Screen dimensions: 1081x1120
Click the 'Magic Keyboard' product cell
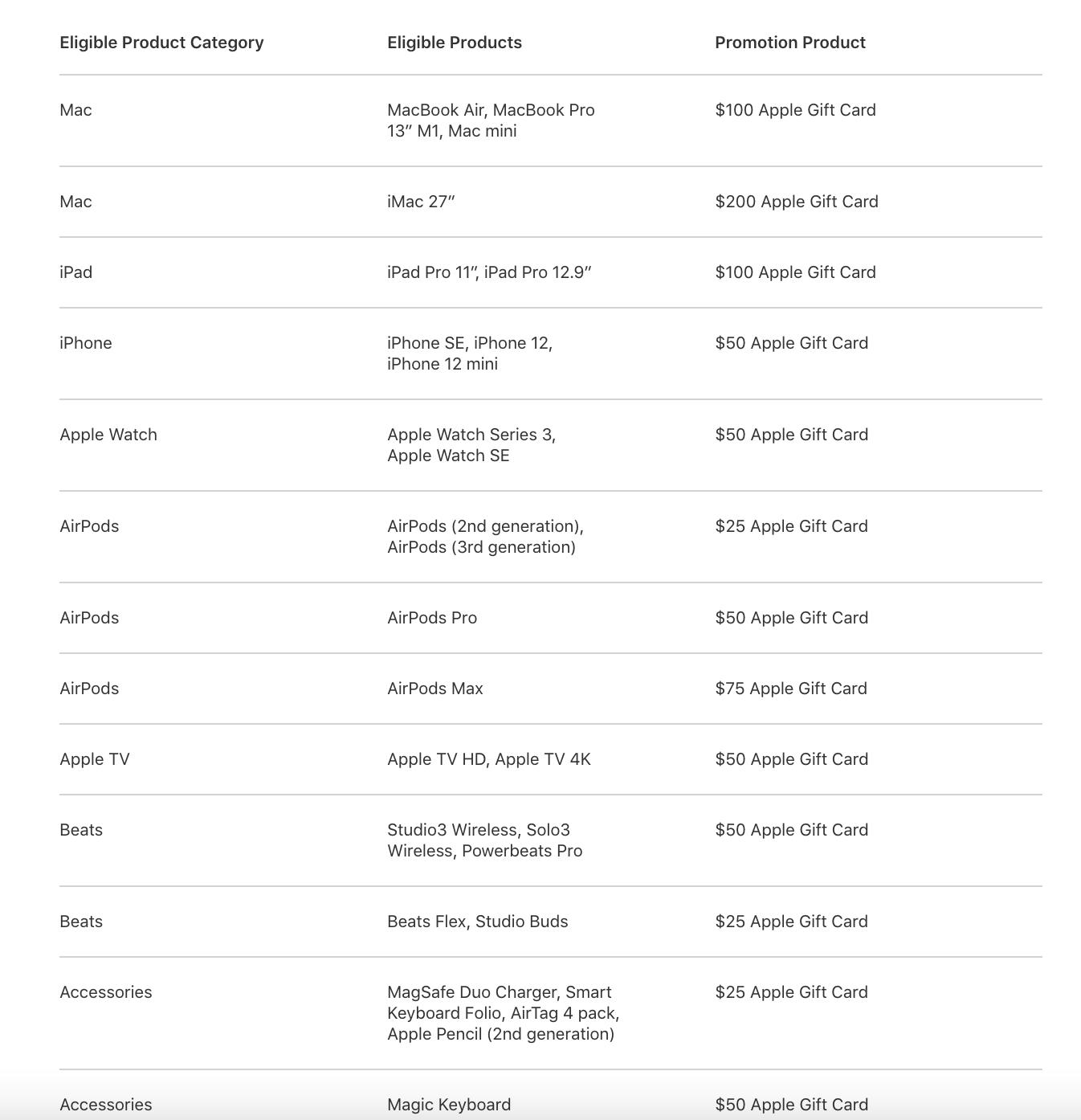tap(449, 1105)
